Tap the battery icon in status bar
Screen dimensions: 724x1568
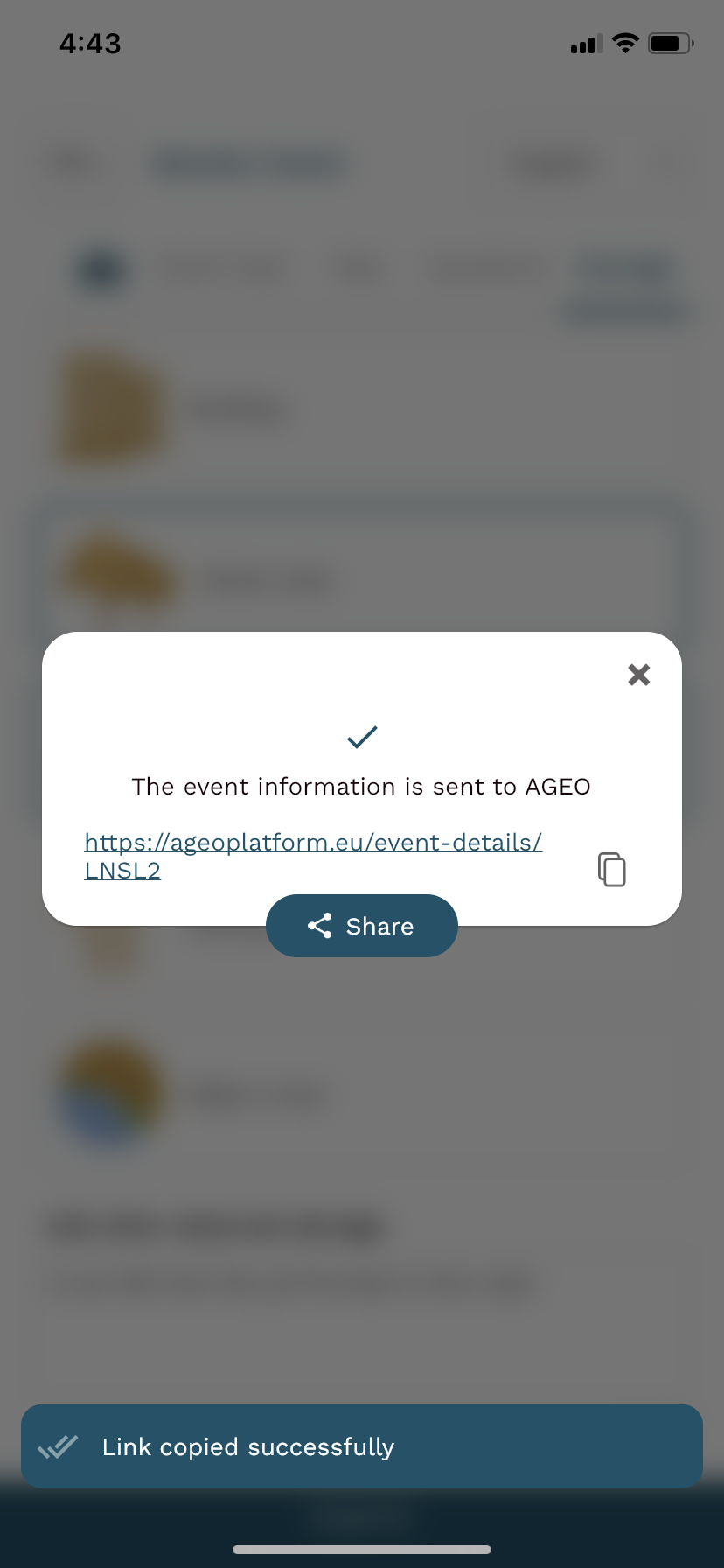(x=671, y=43)
